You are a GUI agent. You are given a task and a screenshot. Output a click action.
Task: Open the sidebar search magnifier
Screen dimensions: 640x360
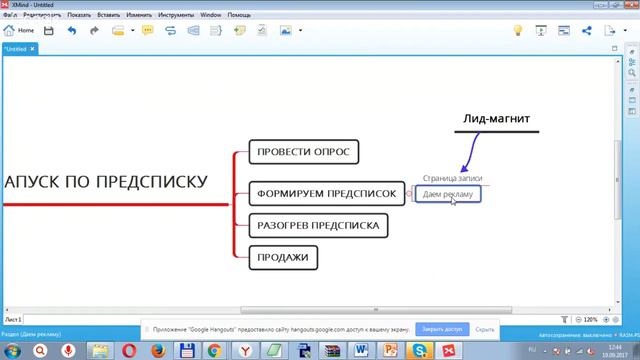pyautogui.click(x=632, y=73)
